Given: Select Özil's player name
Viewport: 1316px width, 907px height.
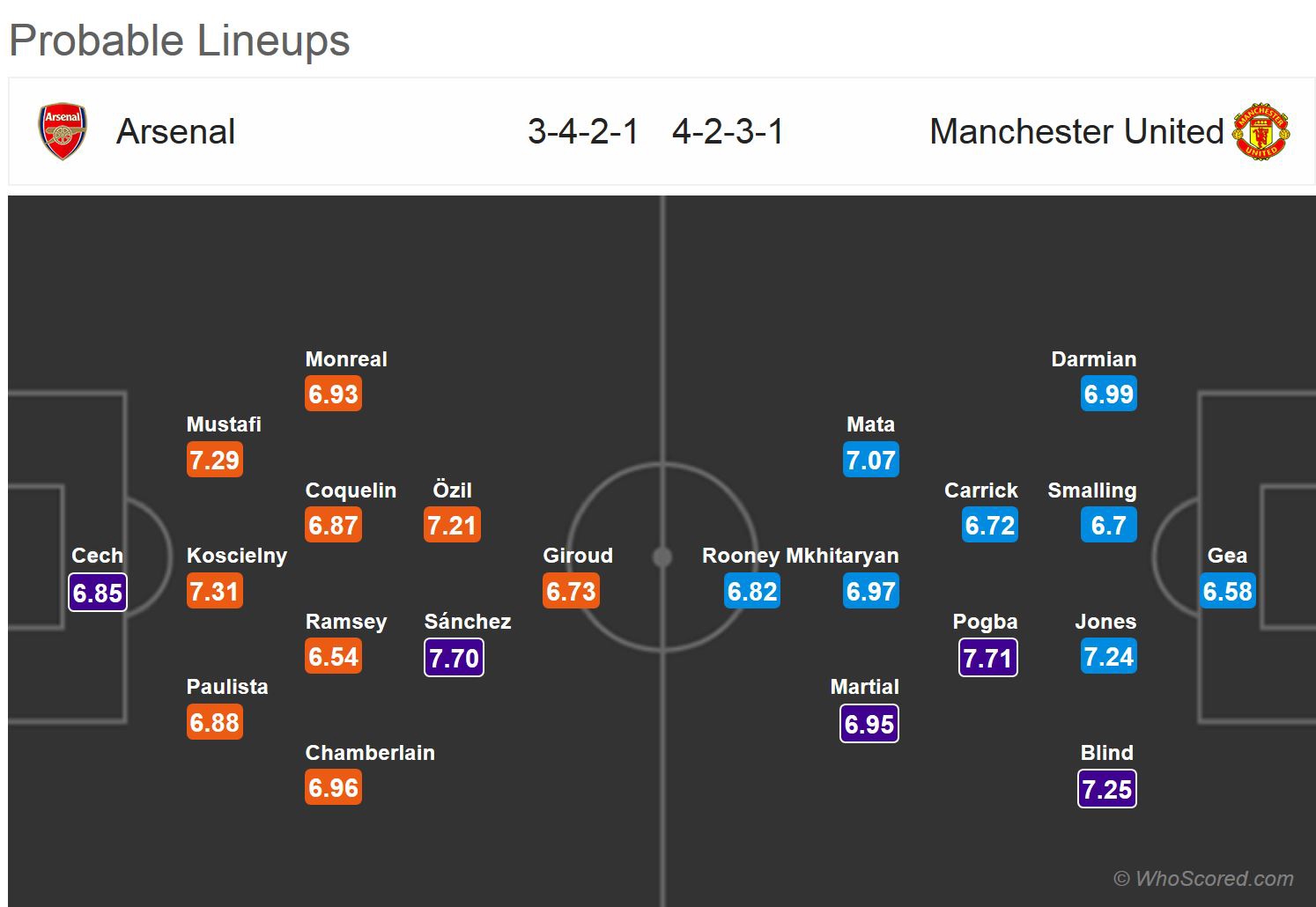Looking at the screenshot, I should point(452,490).
